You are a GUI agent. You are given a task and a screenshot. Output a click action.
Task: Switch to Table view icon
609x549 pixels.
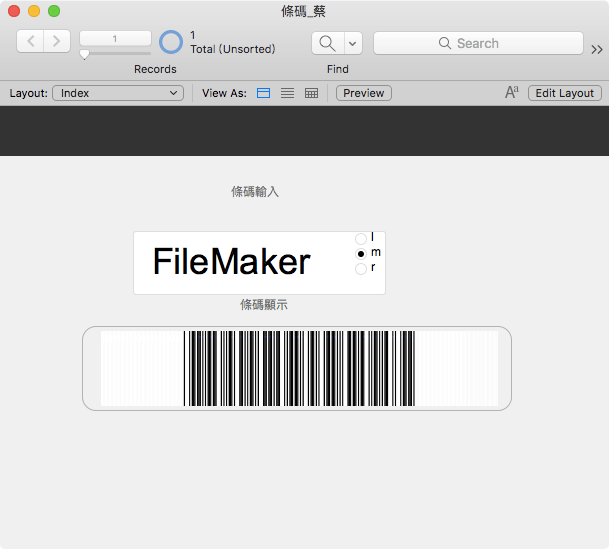[x=311, y=93]
